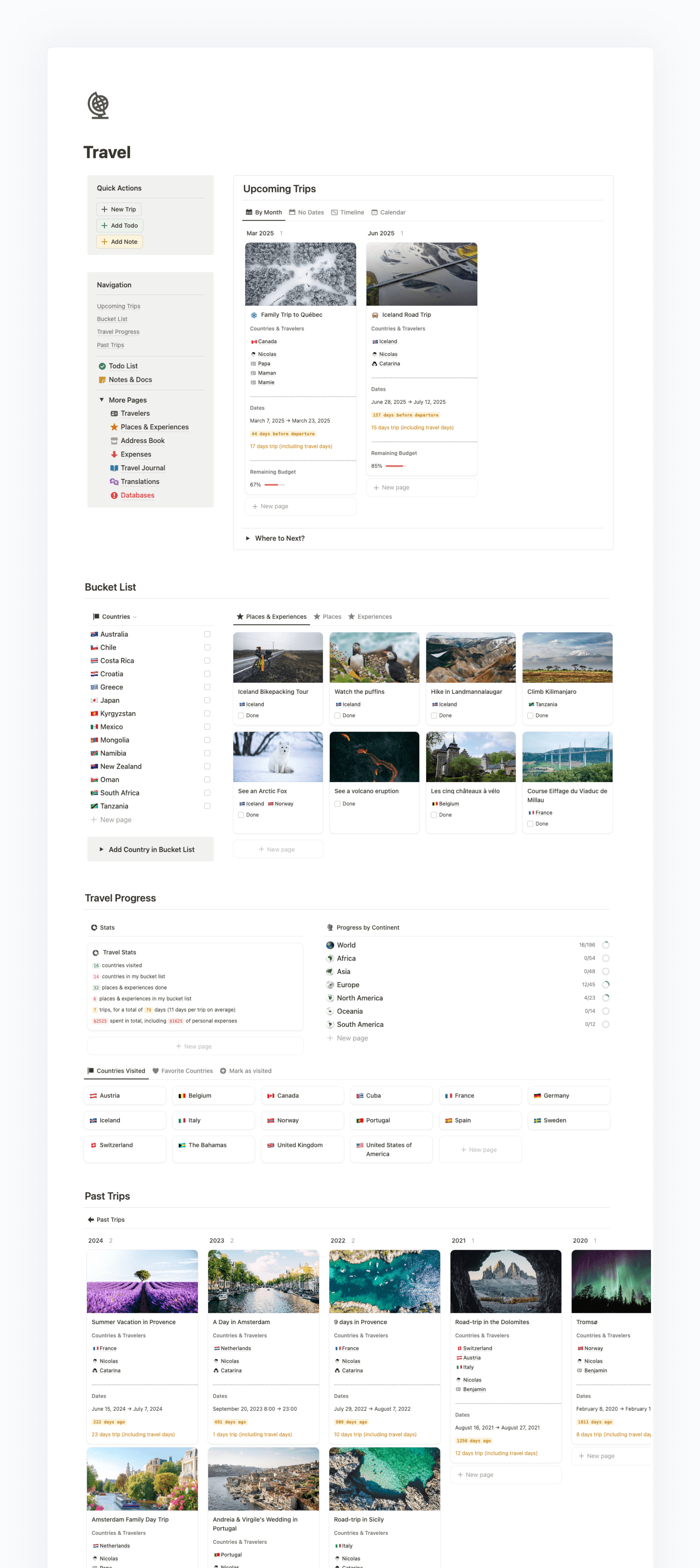
Task: Click the Add Todo button
Action: click(x=120, y=226)
